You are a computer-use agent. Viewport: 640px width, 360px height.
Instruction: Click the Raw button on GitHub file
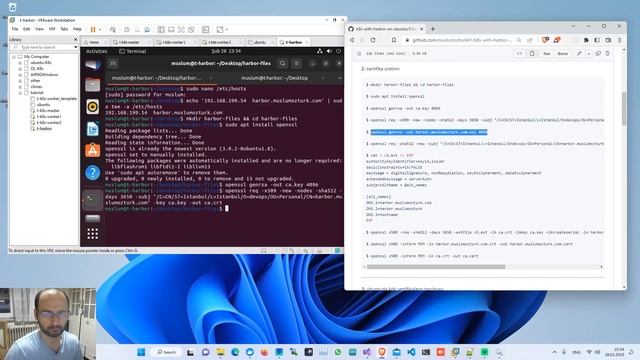tap(547, 53)
